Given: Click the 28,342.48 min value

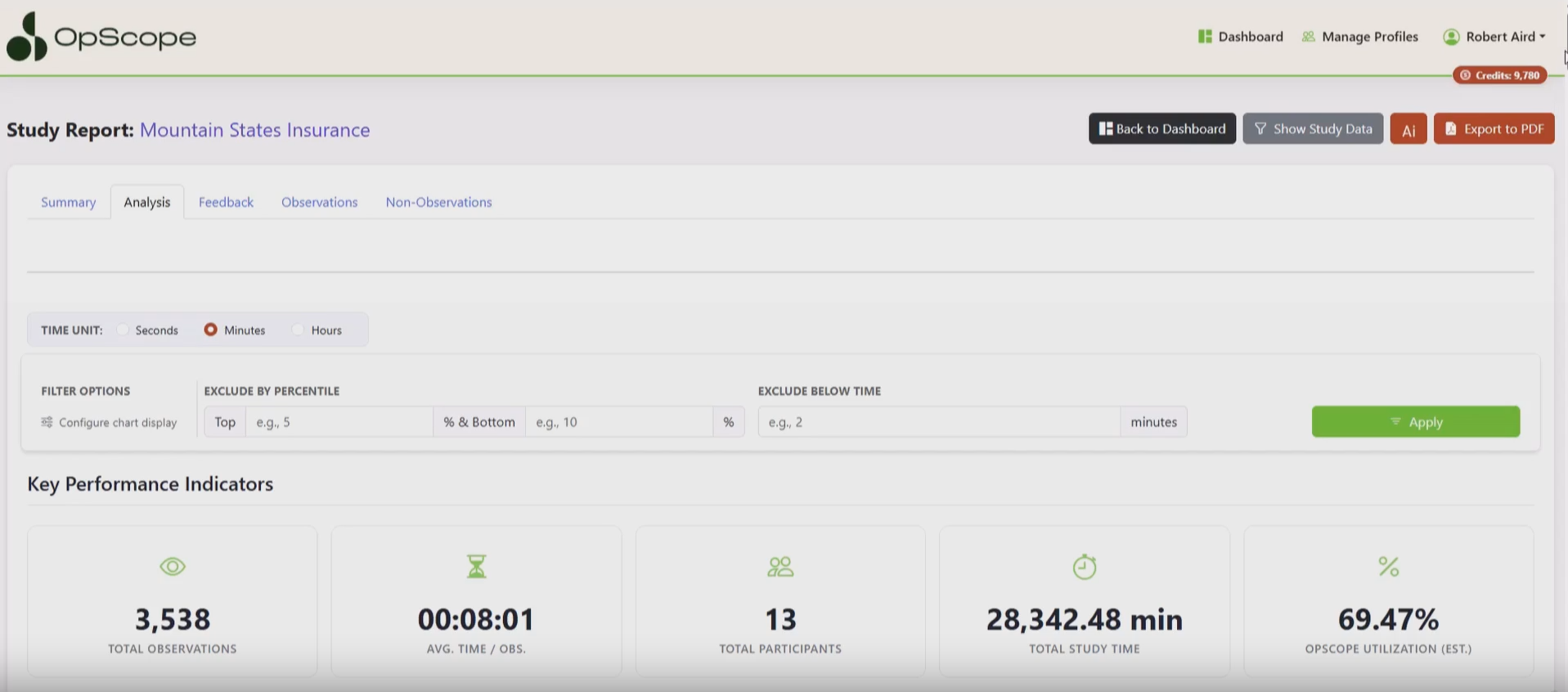Looking at the screenshot, I should pos(1085,619).
